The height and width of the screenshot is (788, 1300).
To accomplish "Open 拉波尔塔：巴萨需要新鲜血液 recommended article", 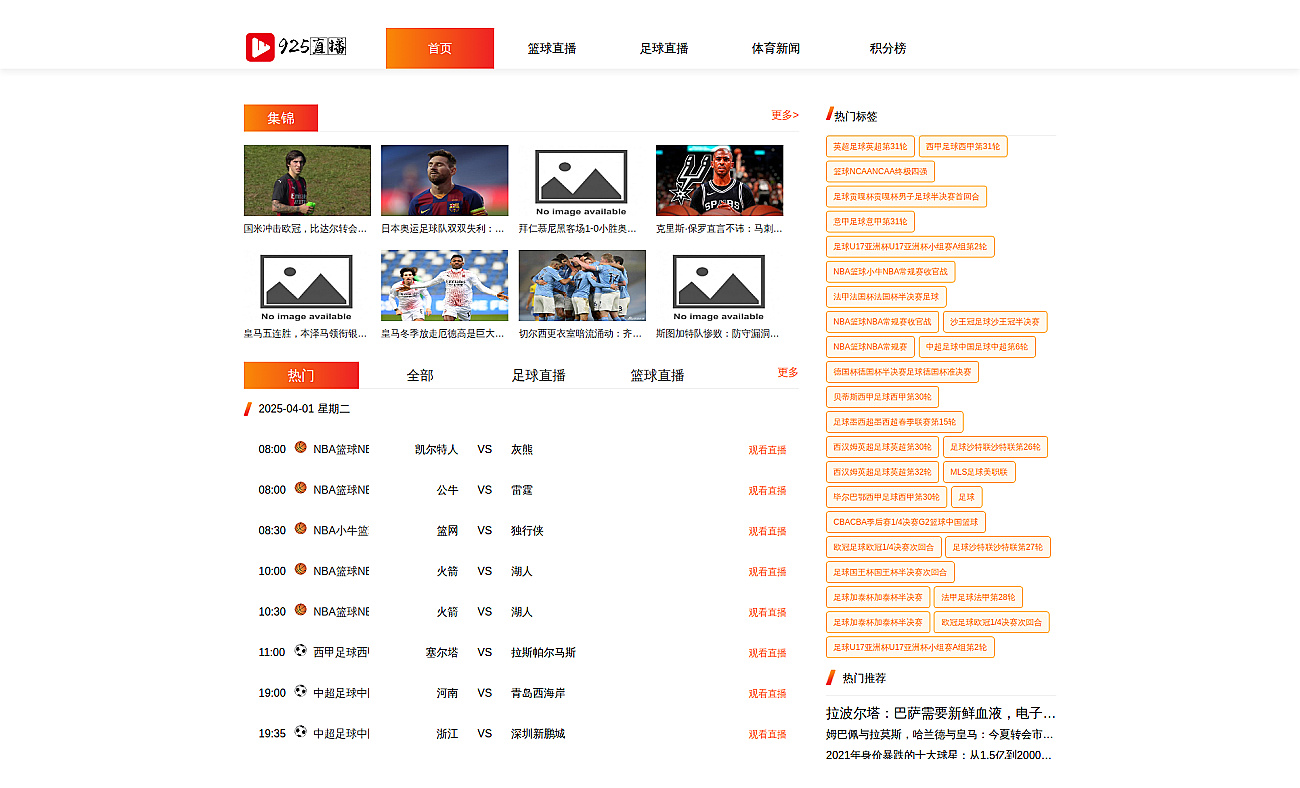I will (941, 713).
